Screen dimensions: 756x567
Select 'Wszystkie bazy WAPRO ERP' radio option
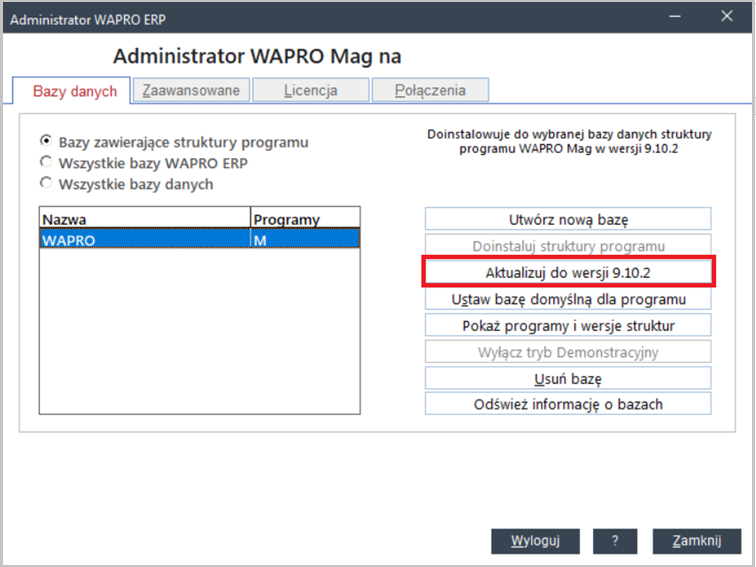pyautogui.click(x=45, y=163)
